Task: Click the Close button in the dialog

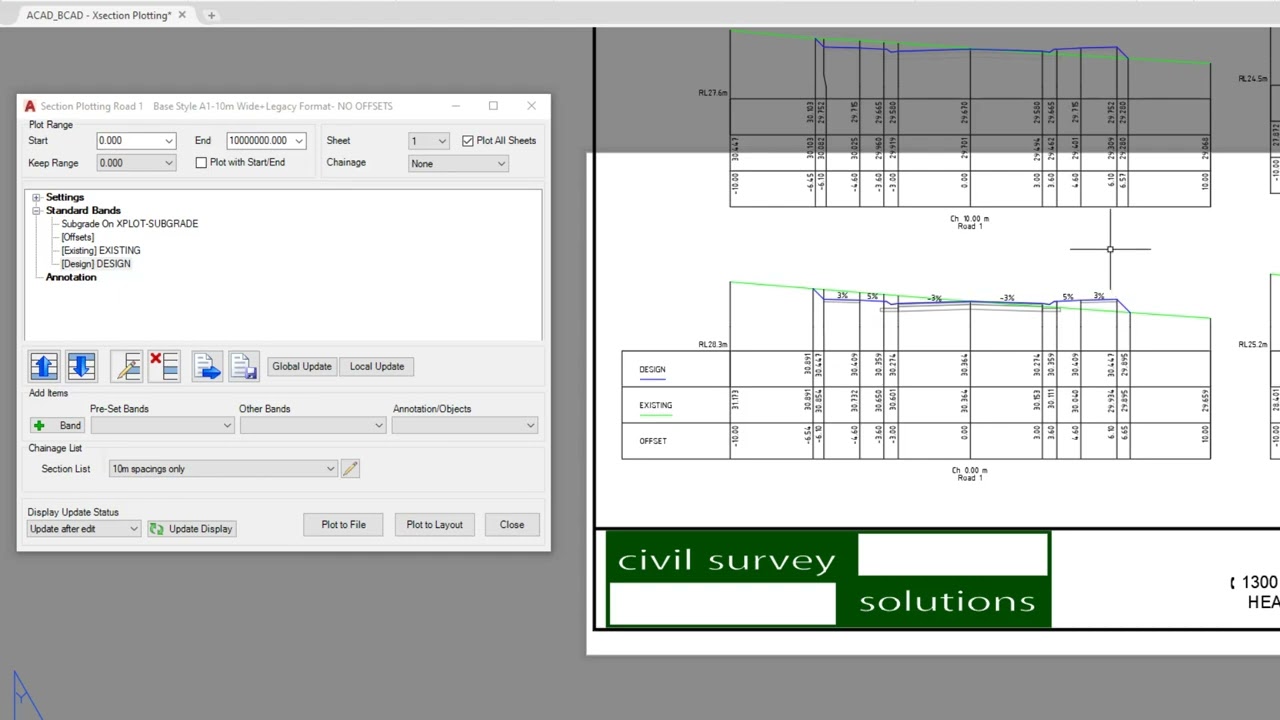Action: [x=512, y=524]
